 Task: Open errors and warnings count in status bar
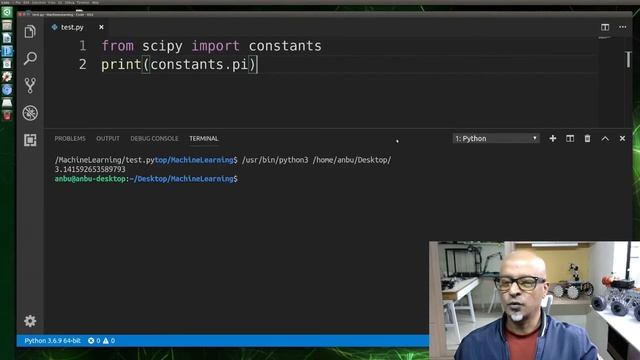(x=101, y=340)
